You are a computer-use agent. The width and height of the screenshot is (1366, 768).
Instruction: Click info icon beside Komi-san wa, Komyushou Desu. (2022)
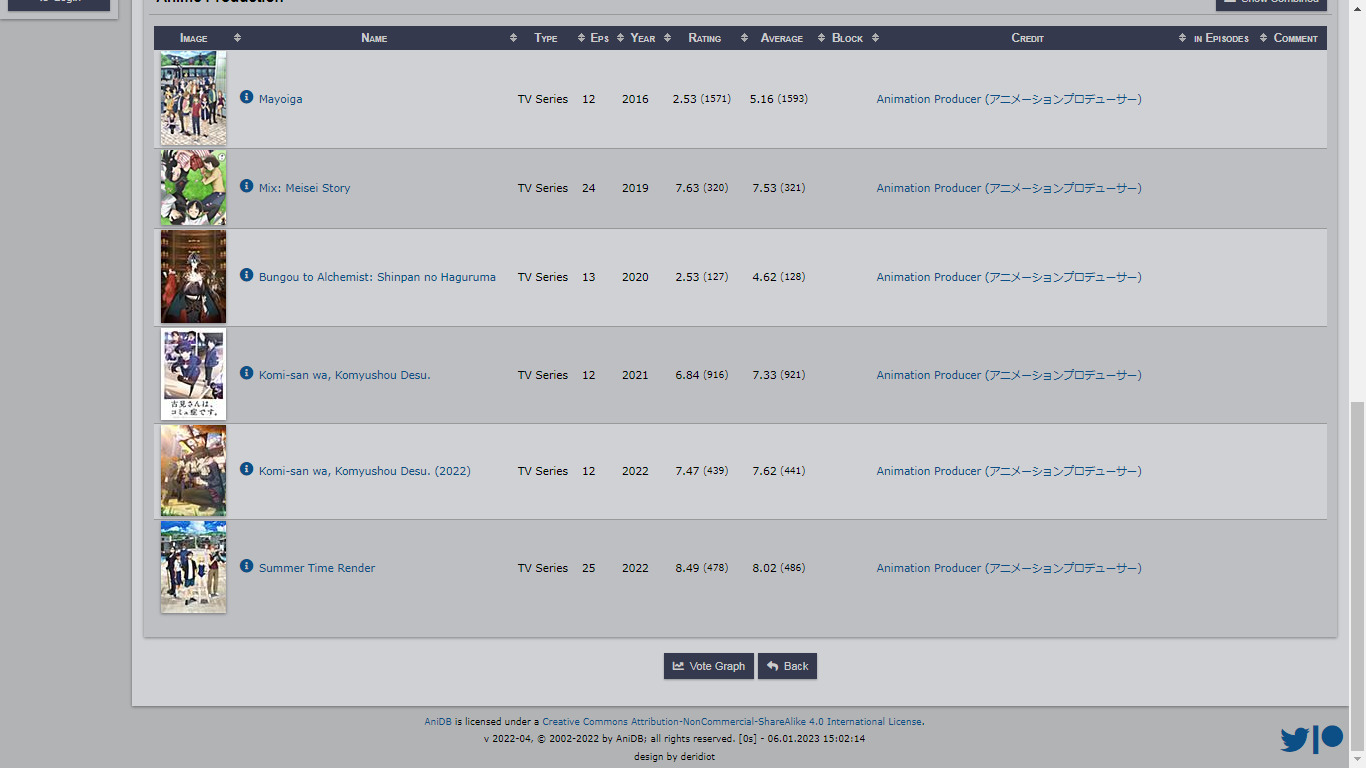pyautogui.click(x=246, y=469)
